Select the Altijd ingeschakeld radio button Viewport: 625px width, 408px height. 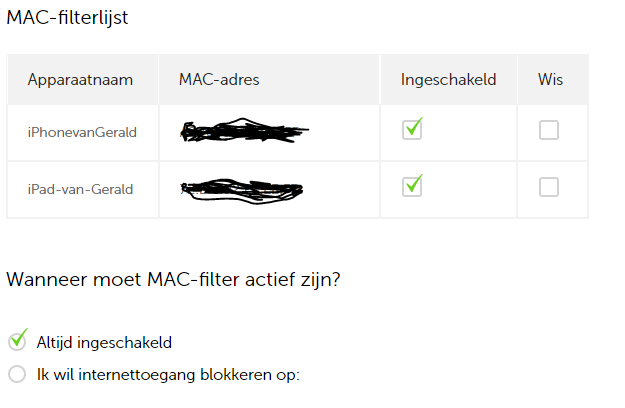(17, 342)
